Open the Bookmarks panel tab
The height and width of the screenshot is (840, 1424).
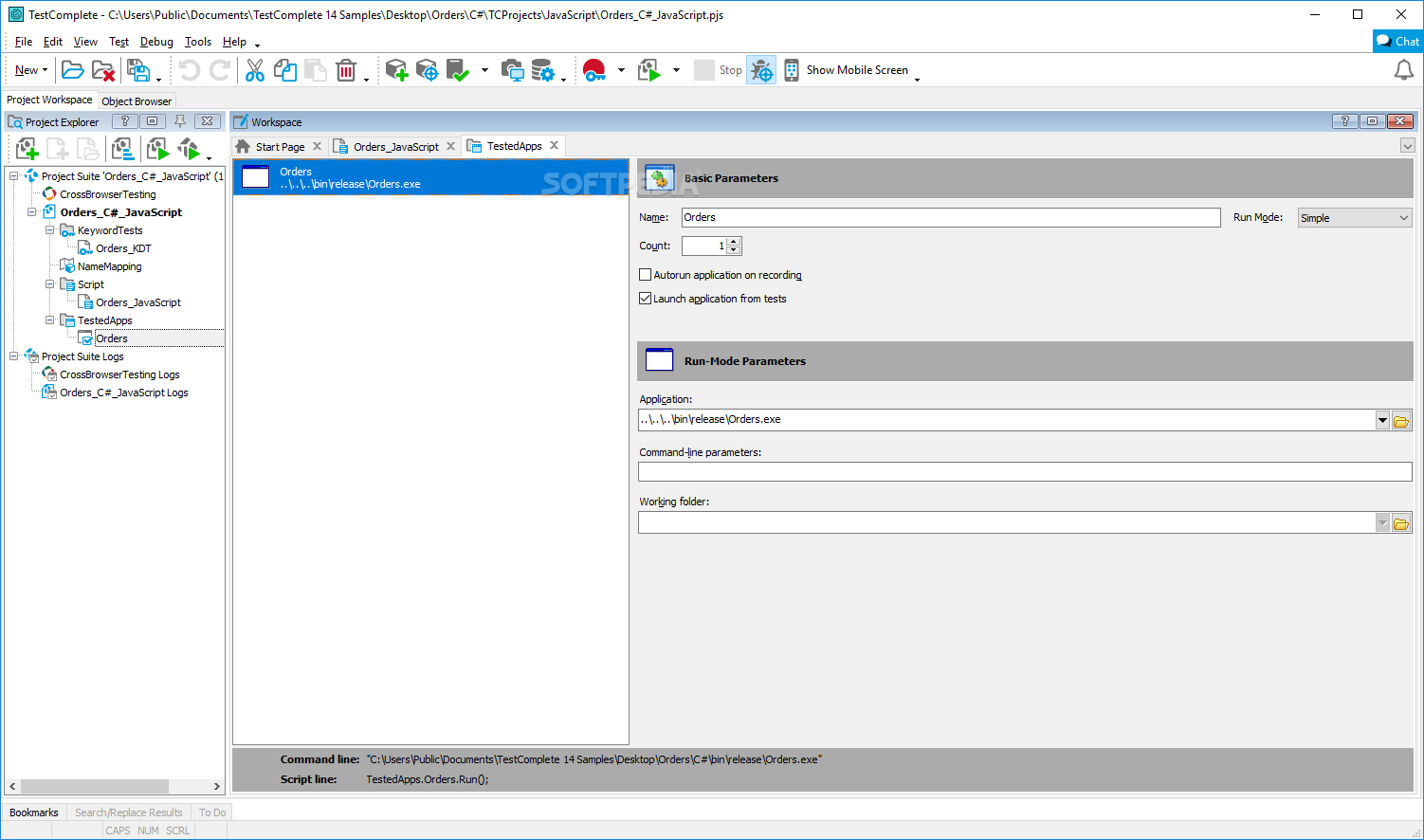pyautogui.click(x=34, y=813)
